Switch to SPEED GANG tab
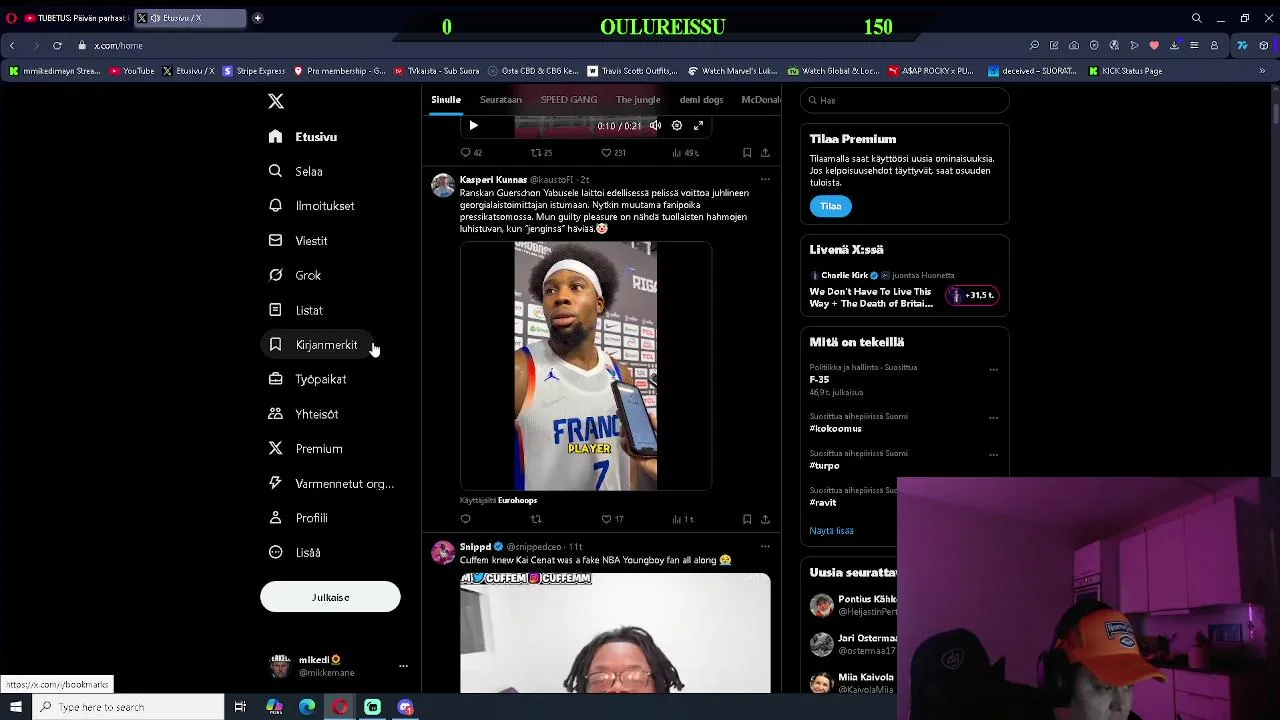The image size is (1280, 720). tap(569, 100)
